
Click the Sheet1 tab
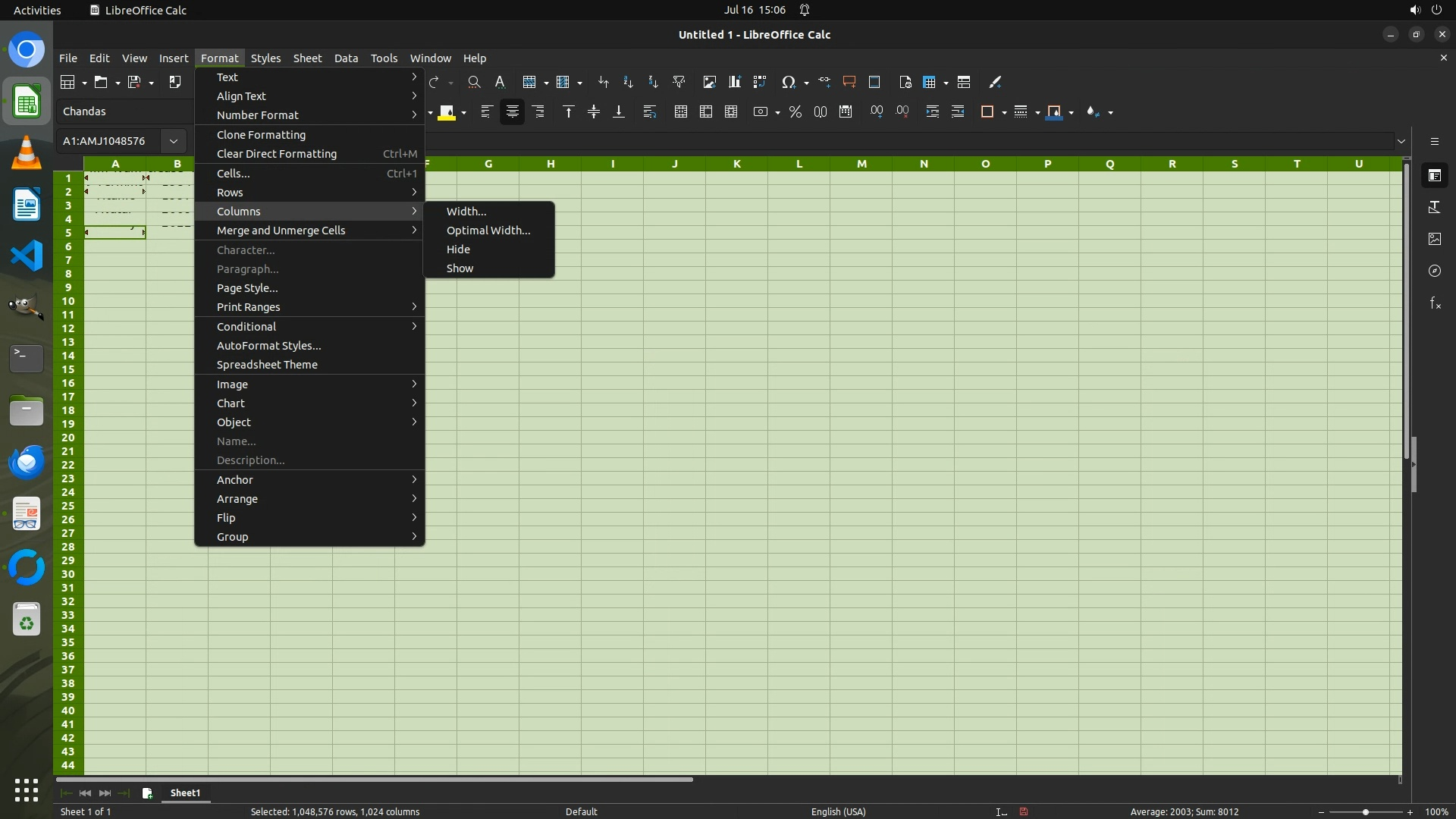185,792
